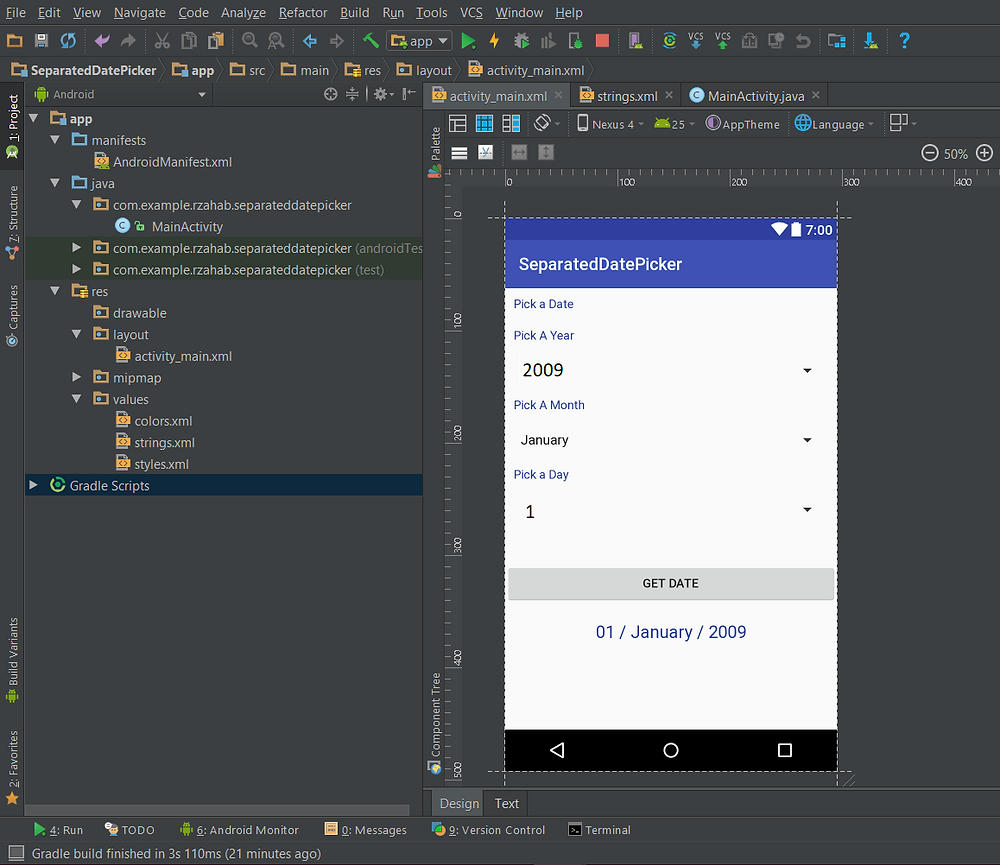This screenshot has width=1000, height=865.
Task: Expand Gradle Scripts node
Action: tap(33, 485)
